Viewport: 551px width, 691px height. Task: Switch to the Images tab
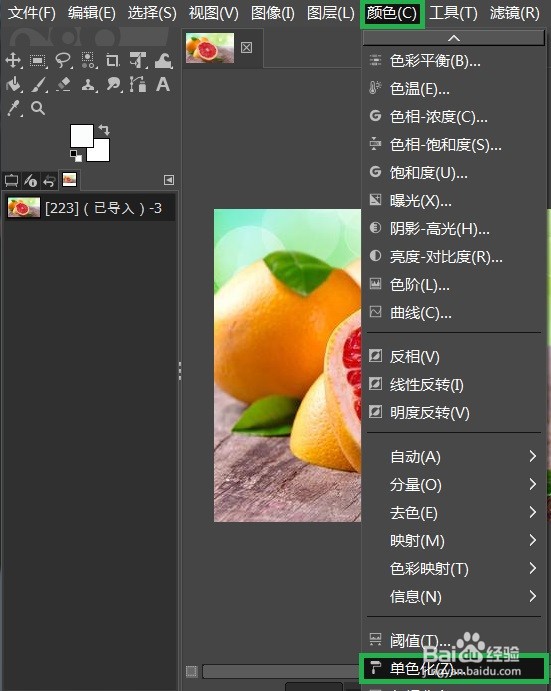70,179
